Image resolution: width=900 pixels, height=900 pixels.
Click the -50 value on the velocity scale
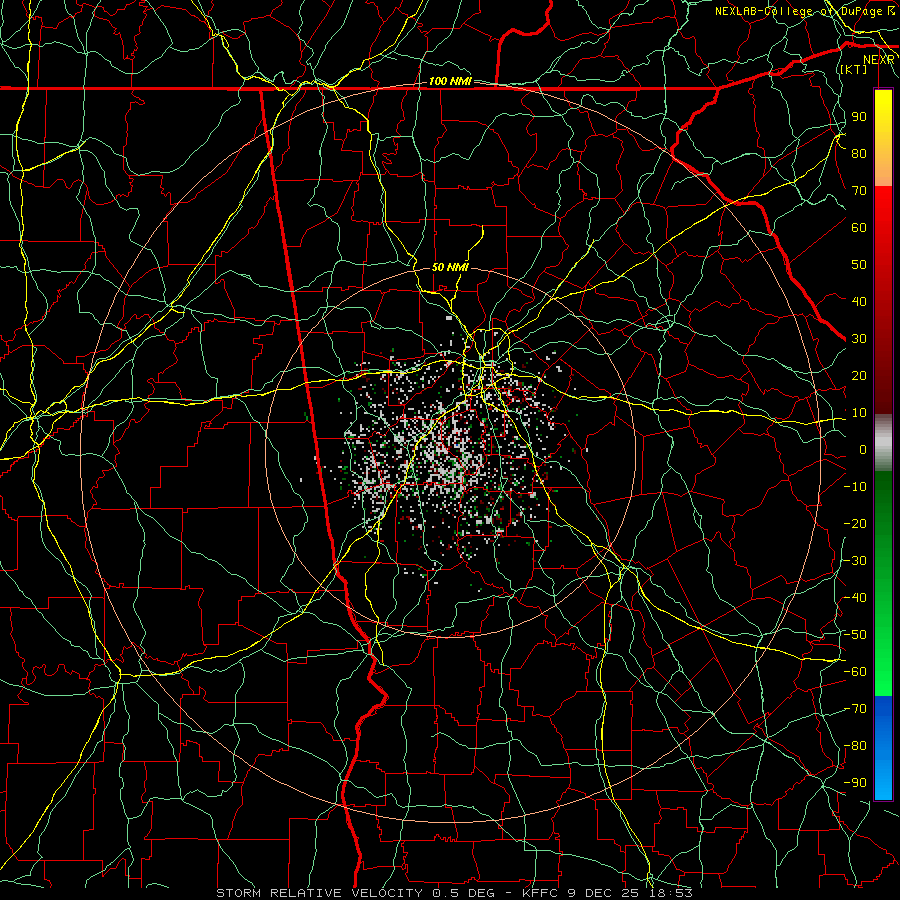(855, 635)
